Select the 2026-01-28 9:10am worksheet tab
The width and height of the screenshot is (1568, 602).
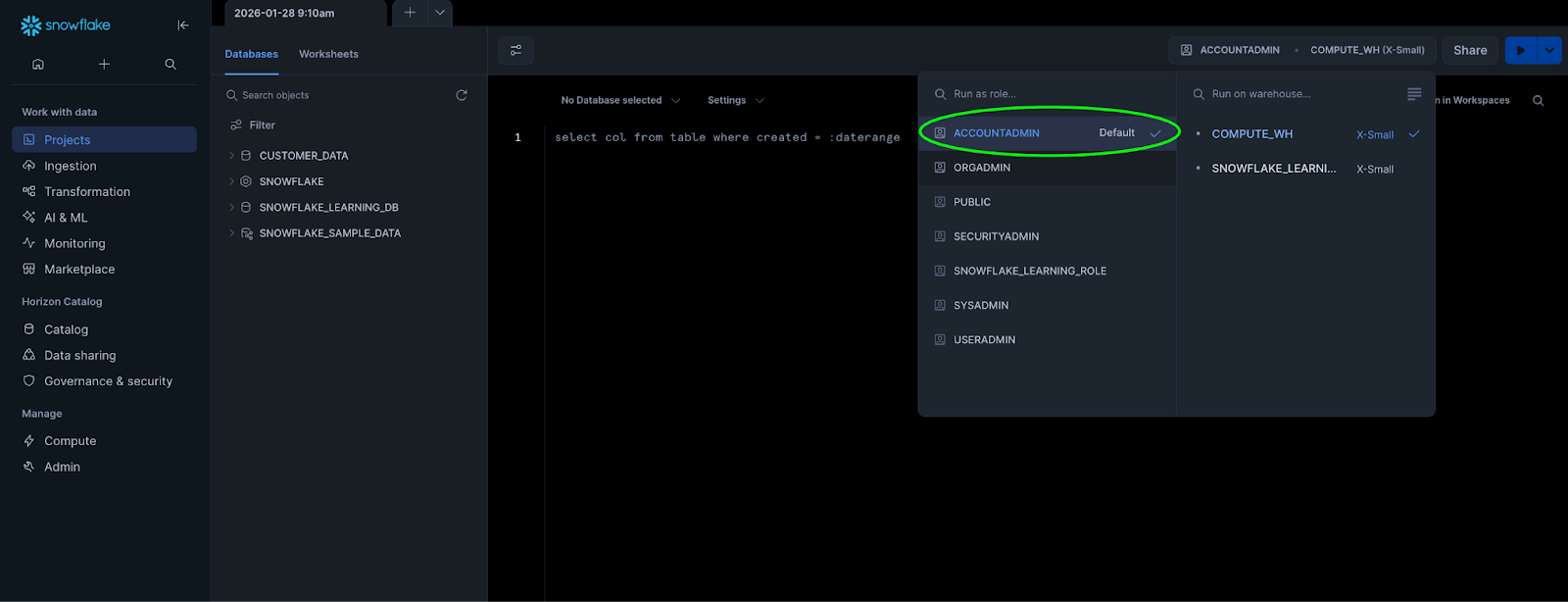tap(305, 13)
